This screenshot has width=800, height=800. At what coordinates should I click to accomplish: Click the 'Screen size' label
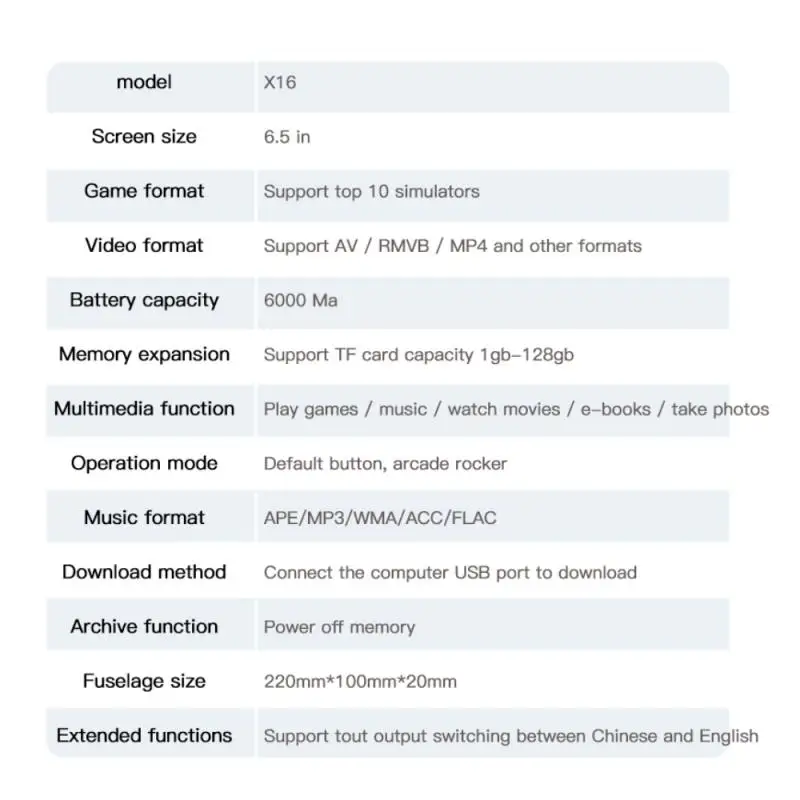[144, 137]
